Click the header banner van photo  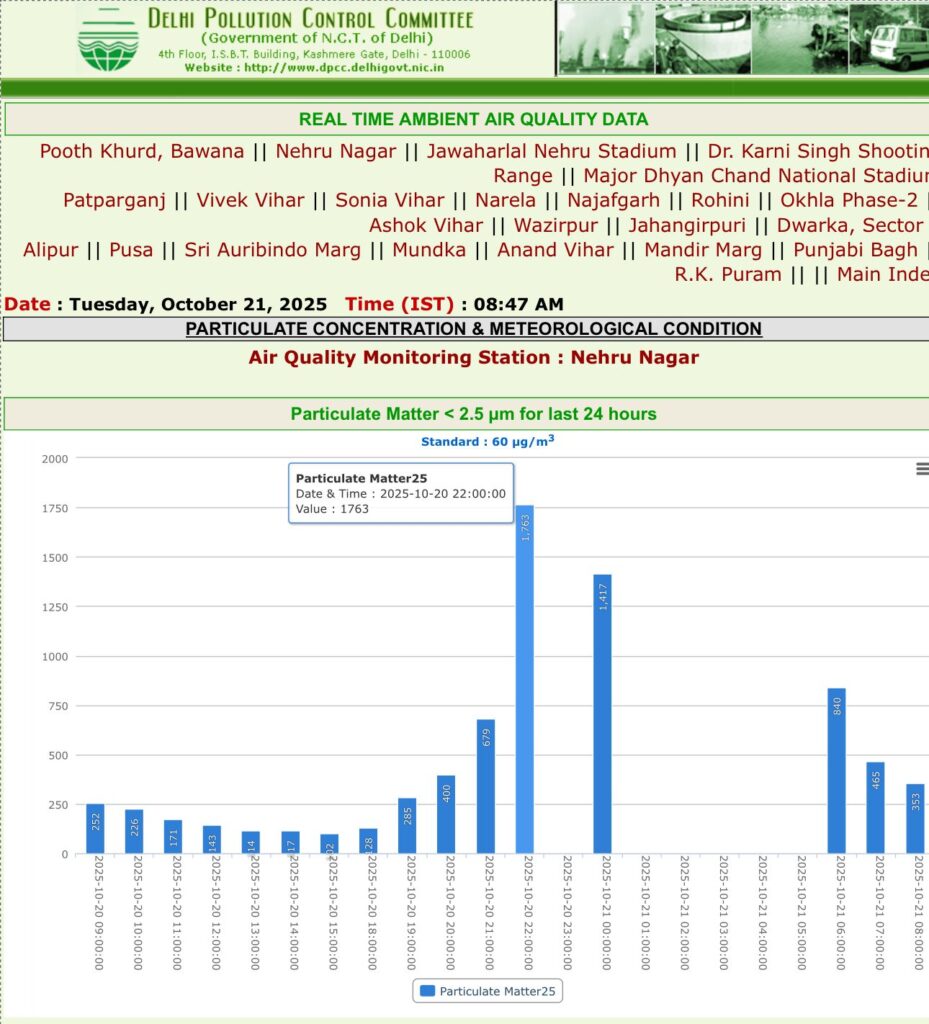(x=896, y=40)
